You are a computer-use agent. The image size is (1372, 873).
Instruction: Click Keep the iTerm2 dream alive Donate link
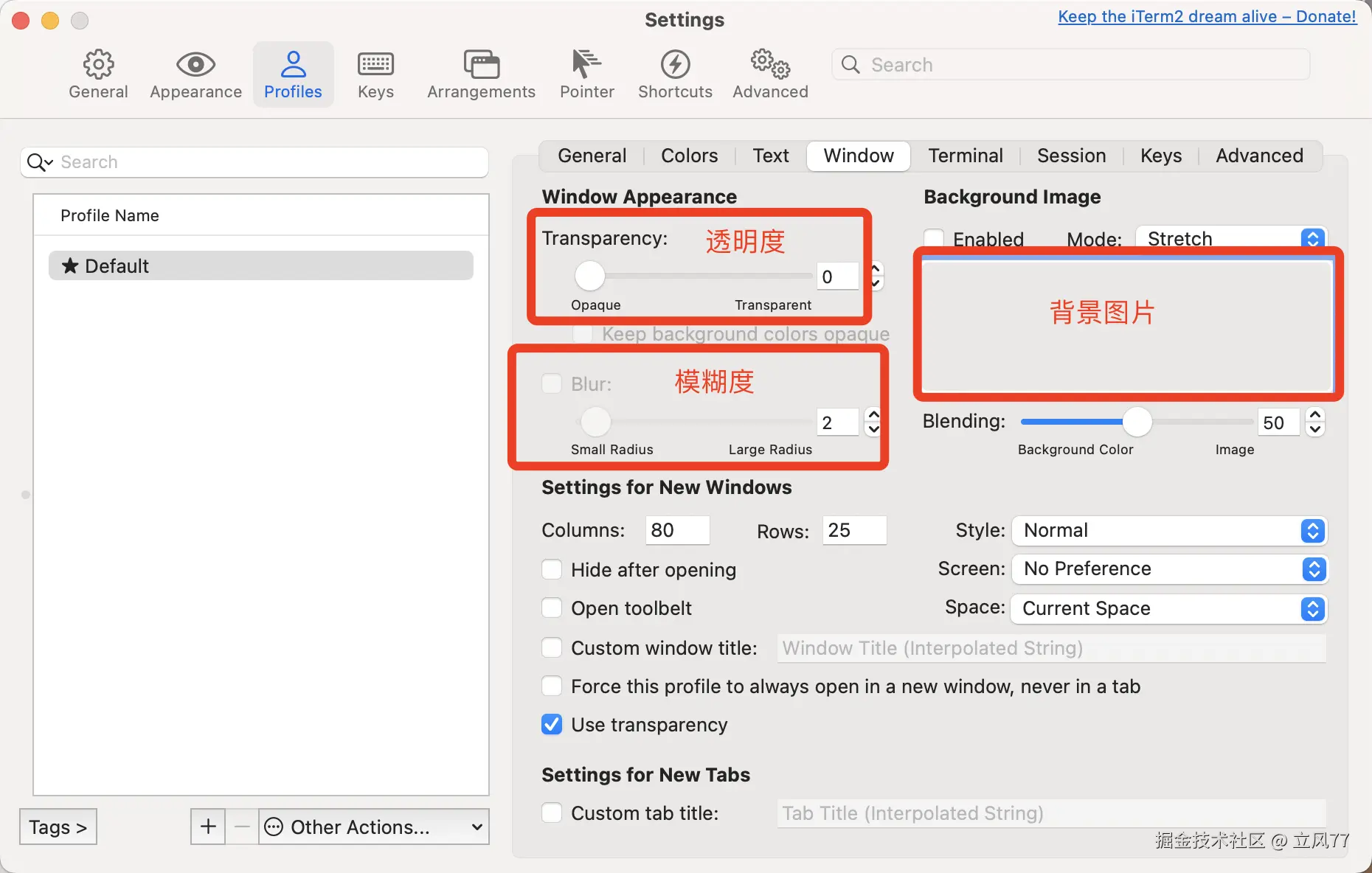[x=1207, y=16]
